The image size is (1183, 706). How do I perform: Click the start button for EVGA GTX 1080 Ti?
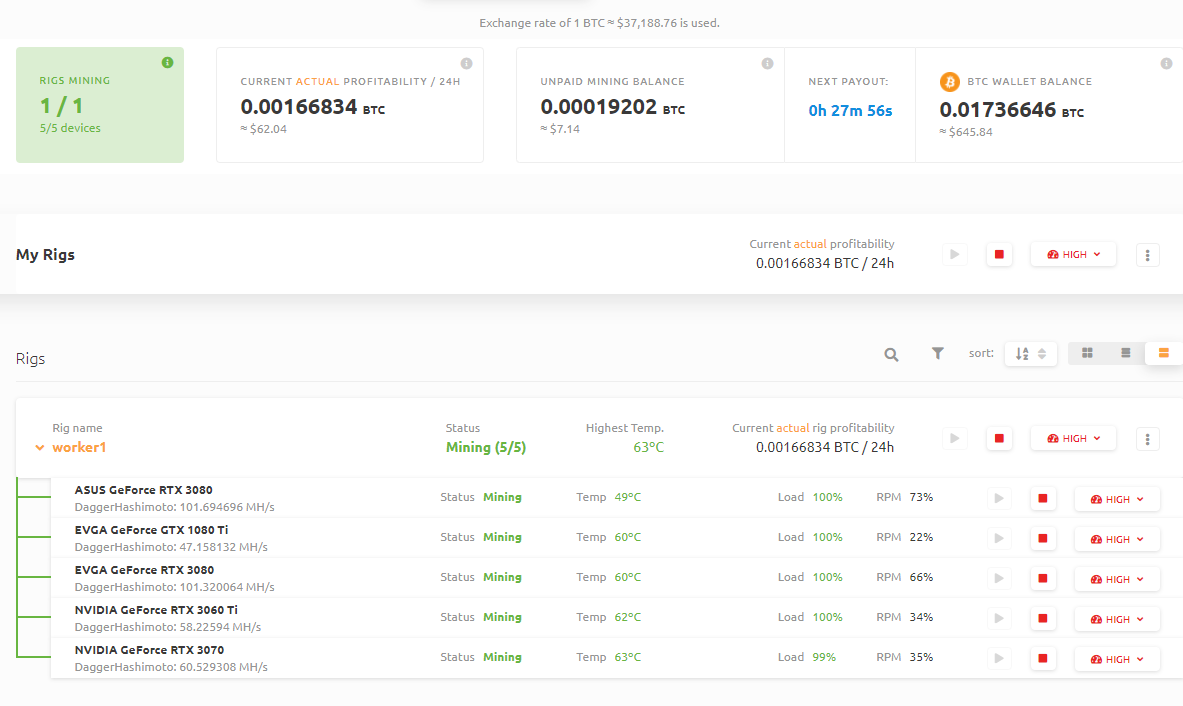pos(998,538)
